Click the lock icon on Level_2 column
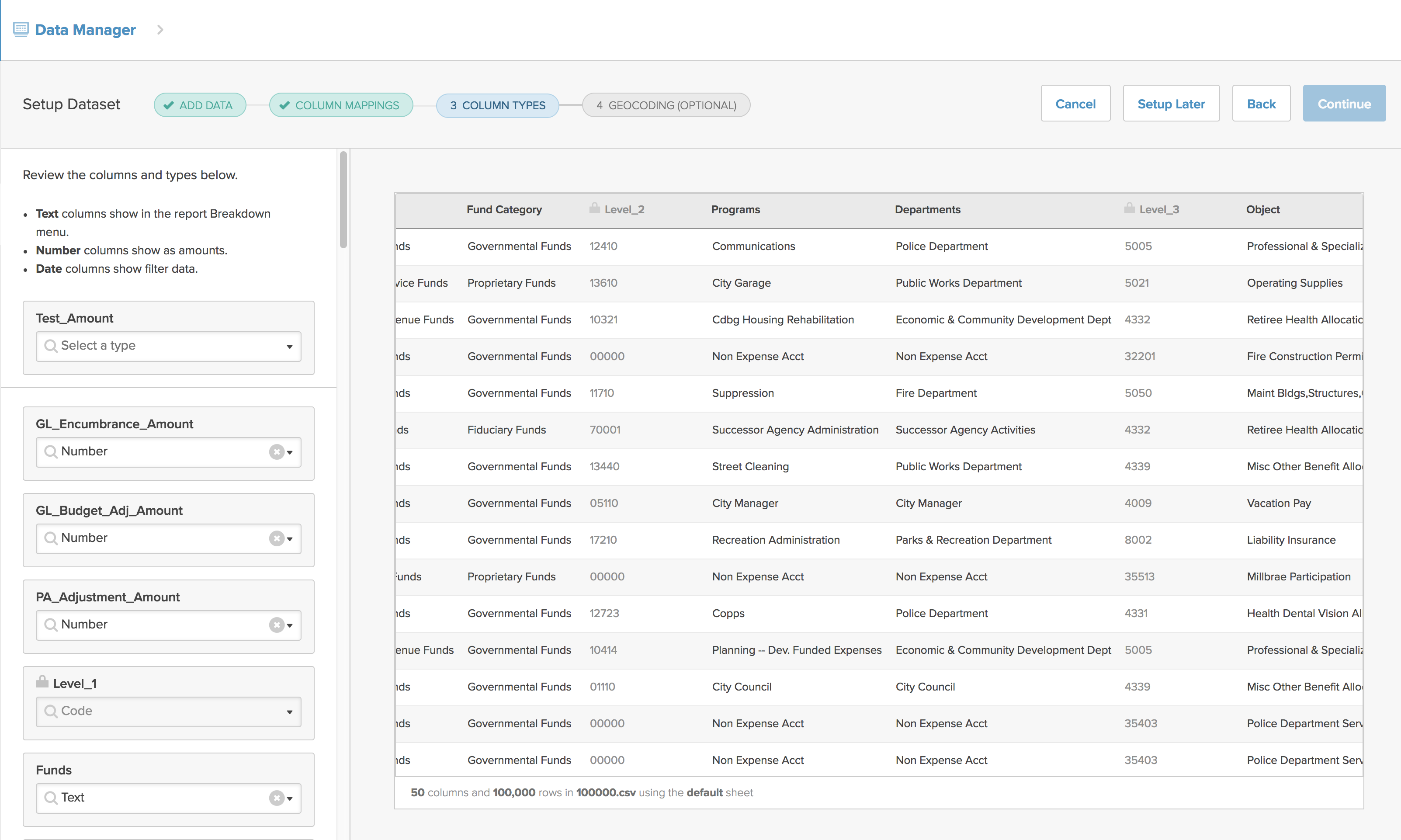Image resolution: width=1401 pixels, height=840 pixels. coord(594,208)
